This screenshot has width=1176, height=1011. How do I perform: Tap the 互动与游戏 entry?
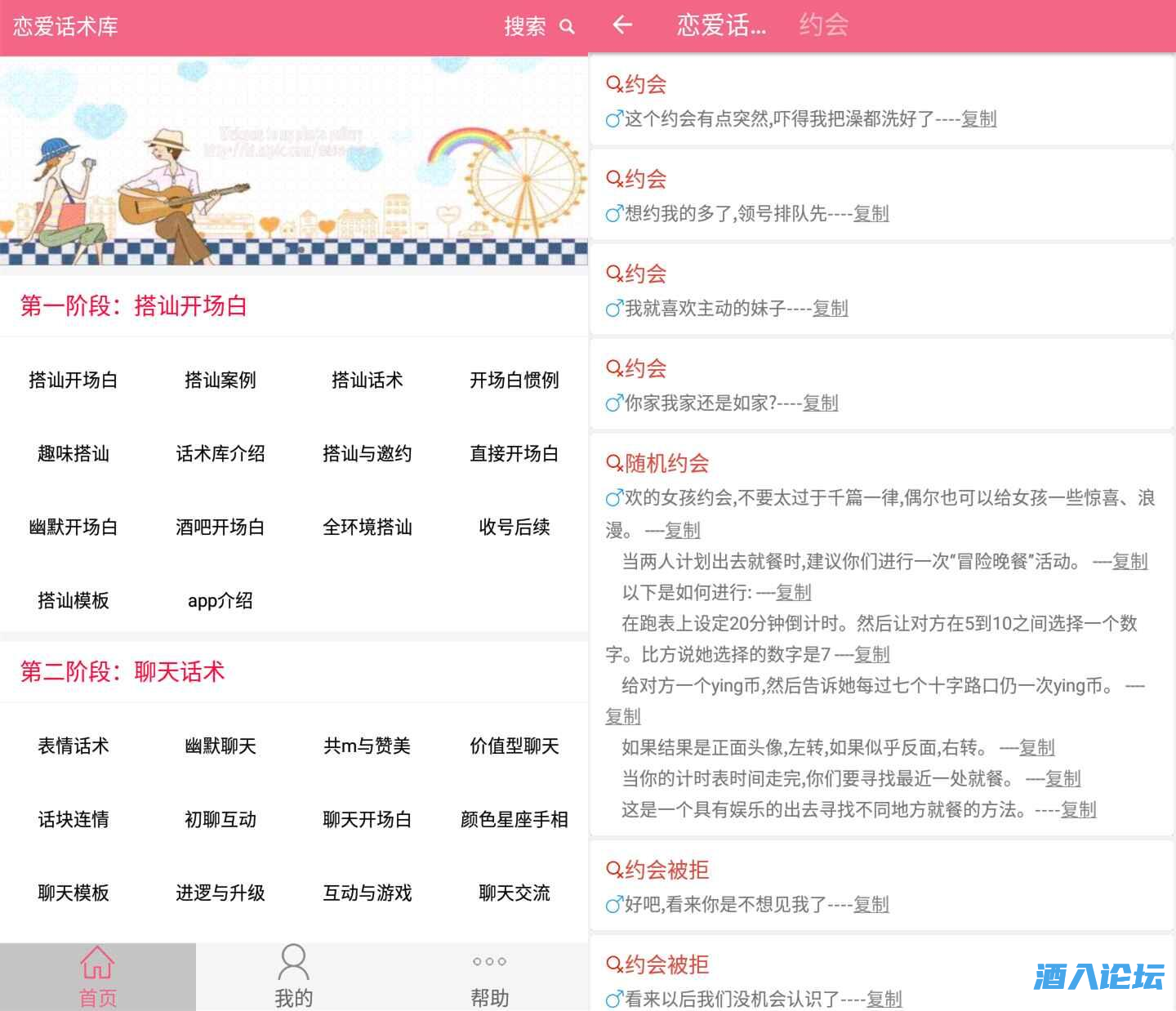click(x=367, y=893)
